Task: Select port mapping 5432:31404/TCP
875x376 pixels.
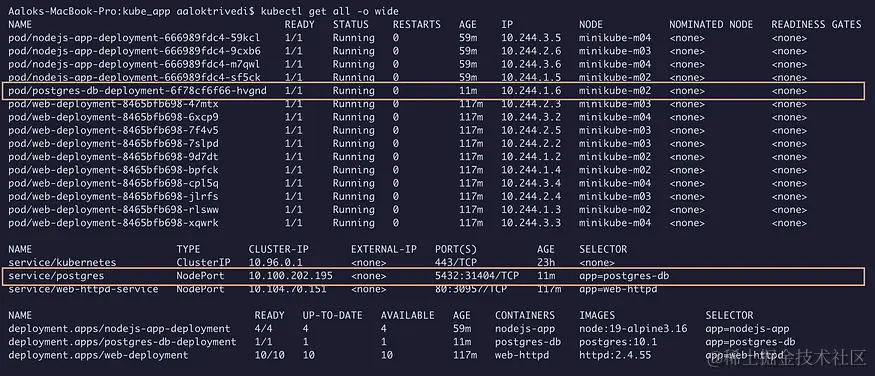Action: click(x=477, y=276)
